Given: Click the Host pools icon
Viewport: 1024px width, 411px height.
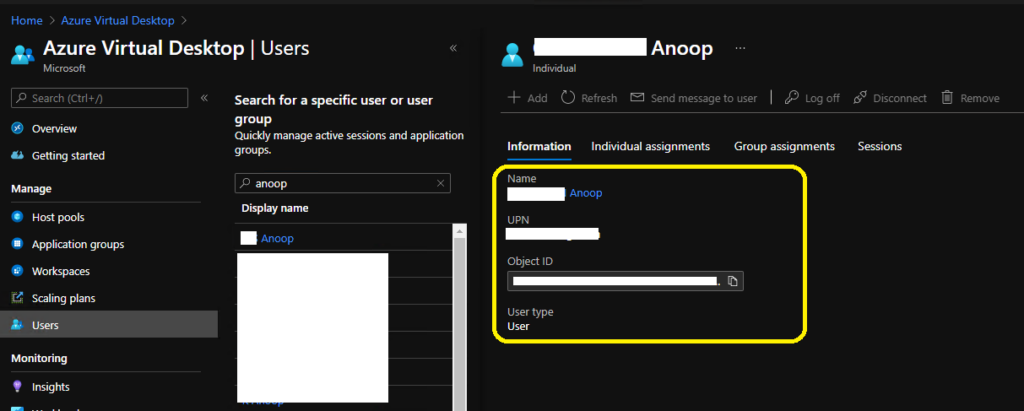Looking at the screenshot, I should 18,217.
